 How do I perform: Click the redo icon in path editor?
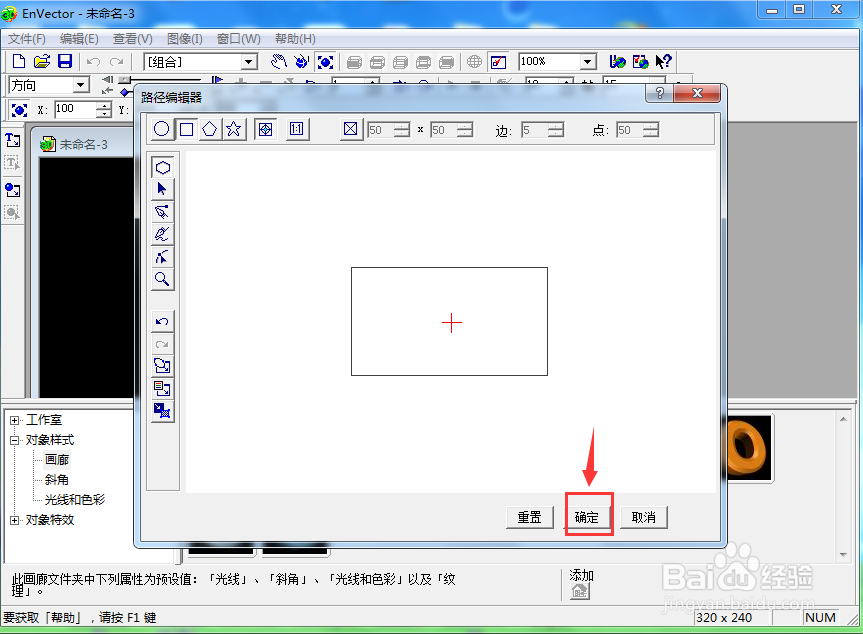click(x=163, y=345)
